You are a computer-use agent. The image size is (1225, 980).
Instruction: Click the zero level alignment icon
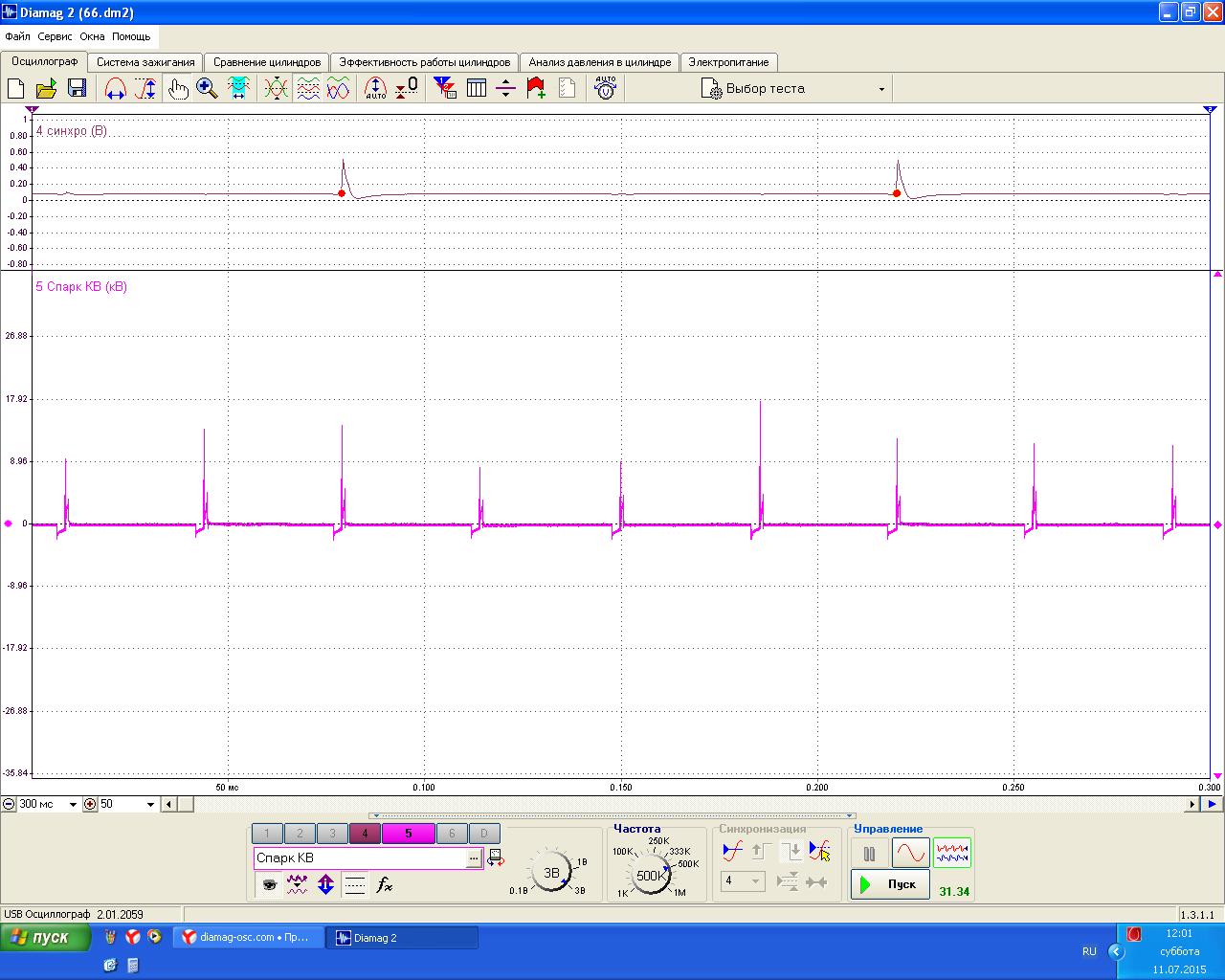pyautogui.click(x=407, y=89)
